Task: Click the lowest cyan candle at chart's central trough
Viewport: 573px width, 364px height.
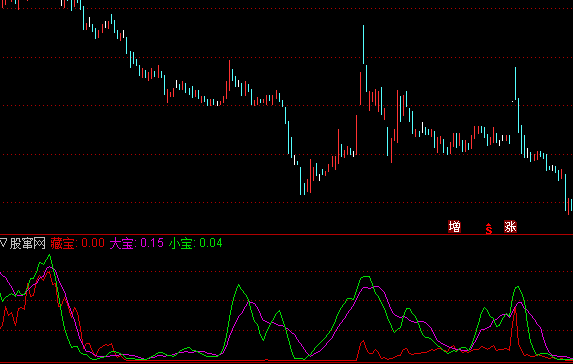Action: 301,181
